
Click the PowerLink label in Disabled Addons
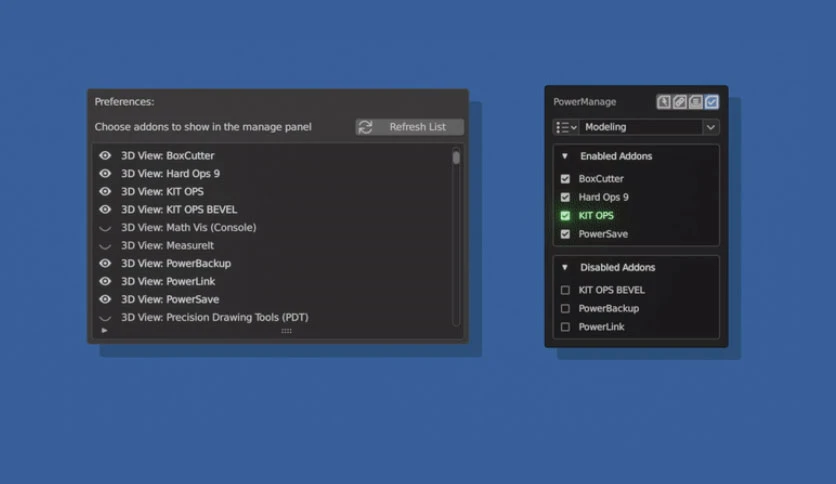[601, 327]
